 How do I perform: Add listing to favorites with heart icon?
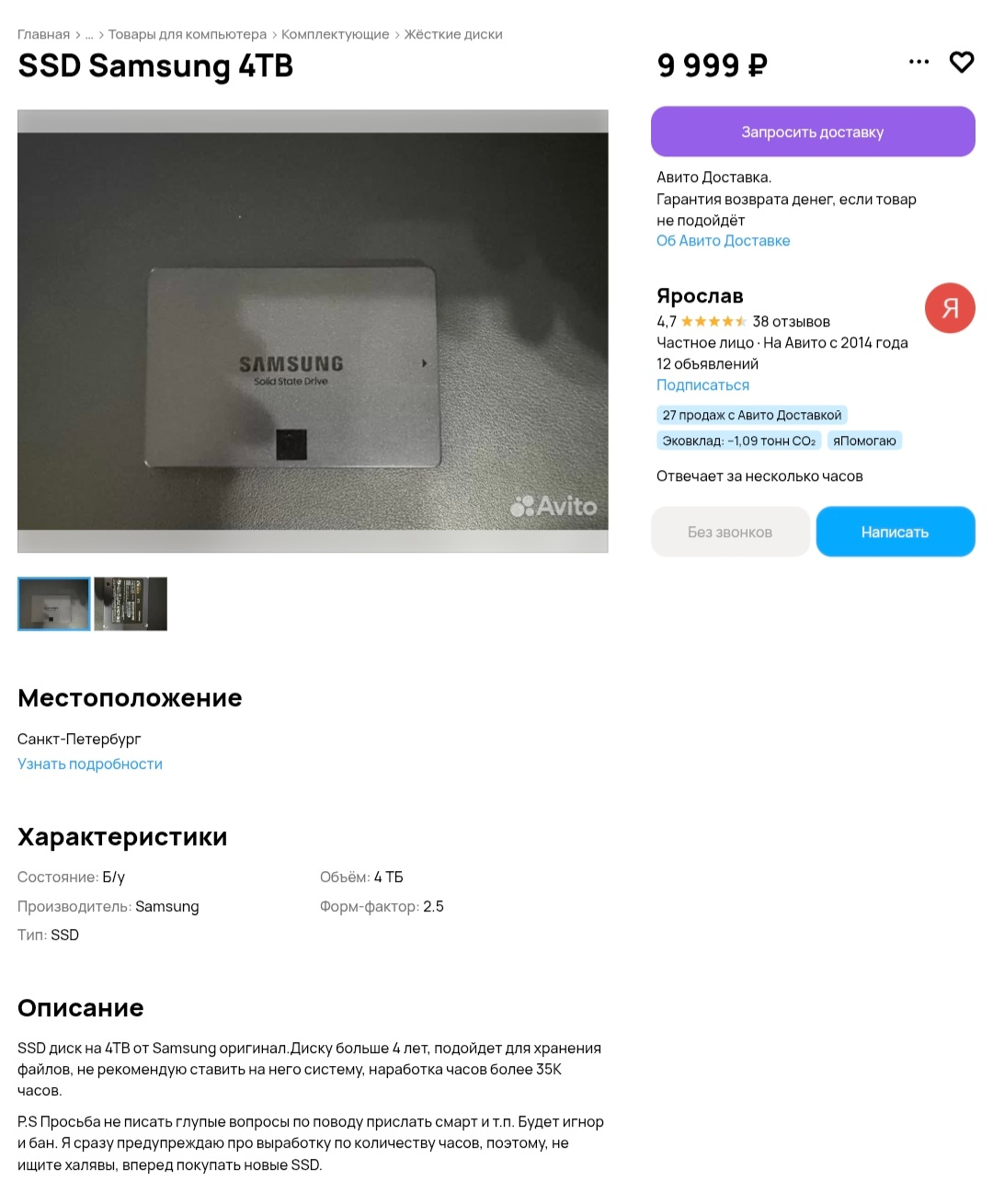tap(961, 62)
